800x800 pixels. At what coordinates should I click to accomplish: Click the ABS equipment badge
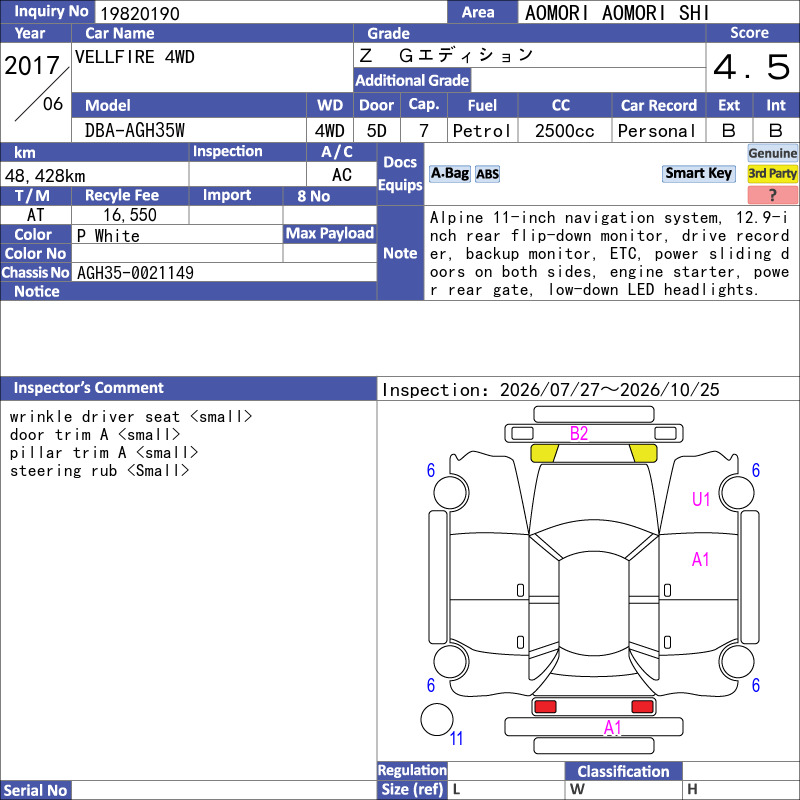487,174
